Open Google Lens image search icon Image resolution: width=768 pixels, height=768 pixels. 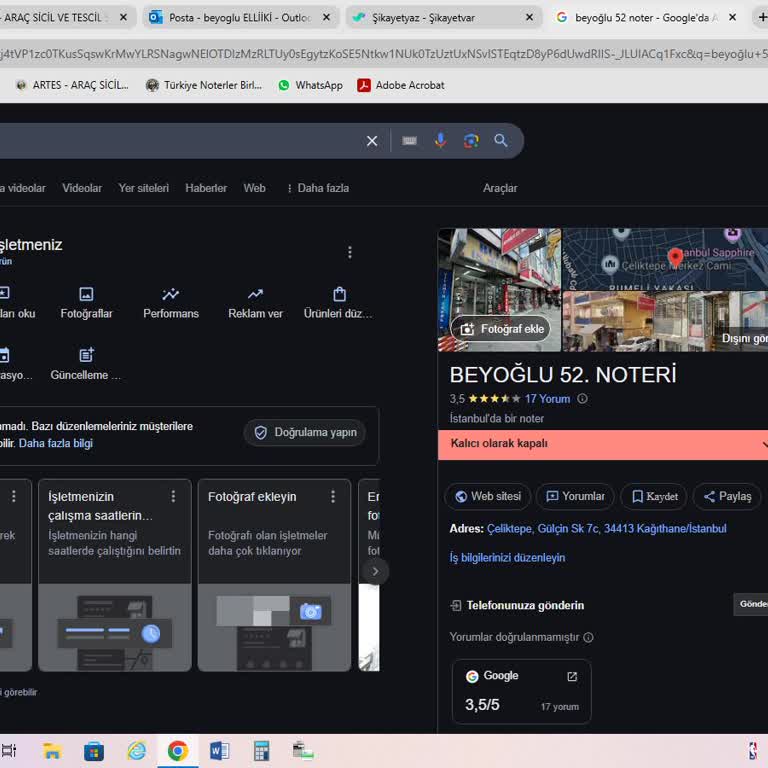tap(471, 141)
